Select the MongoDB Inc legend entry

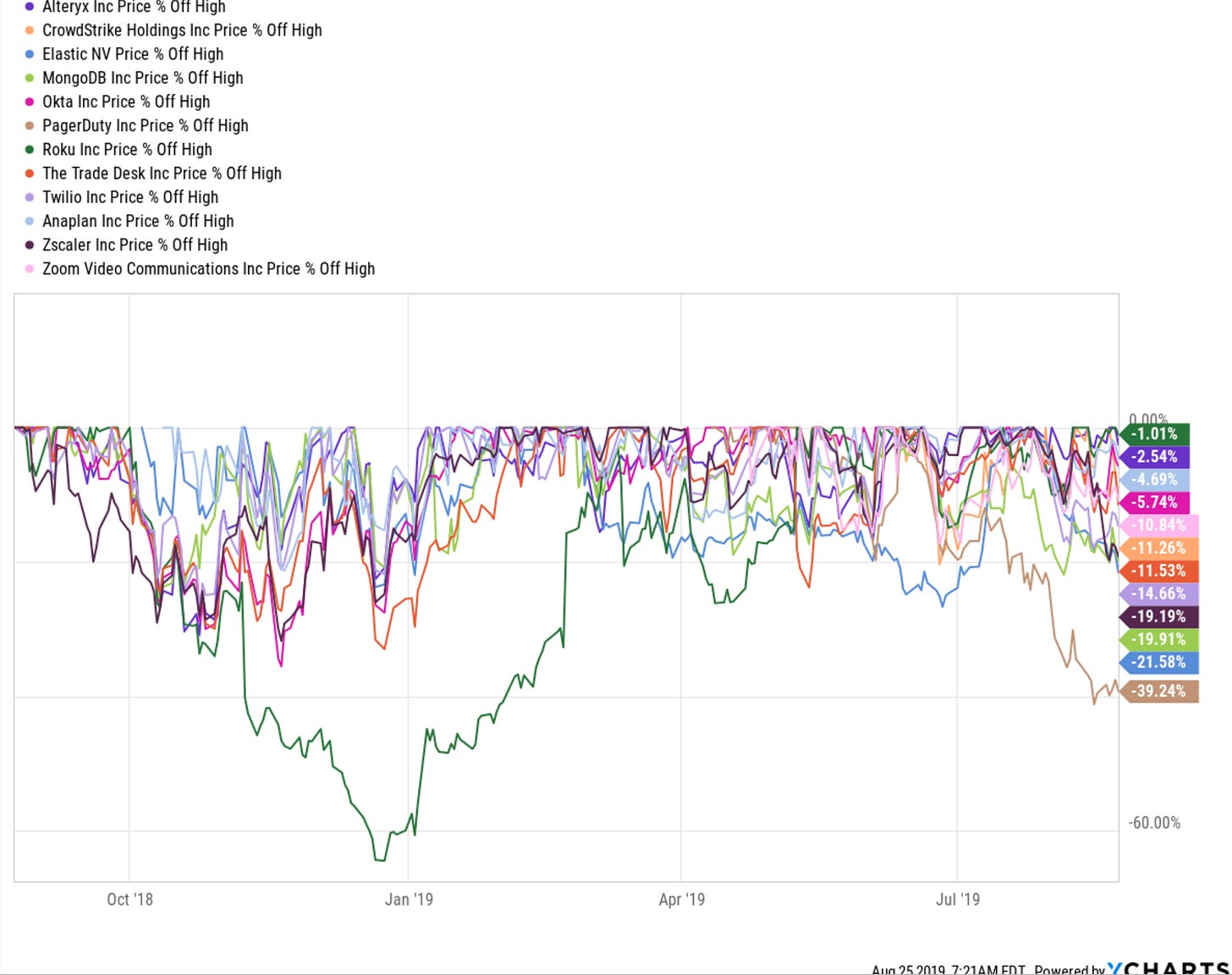tap(142, 78)
